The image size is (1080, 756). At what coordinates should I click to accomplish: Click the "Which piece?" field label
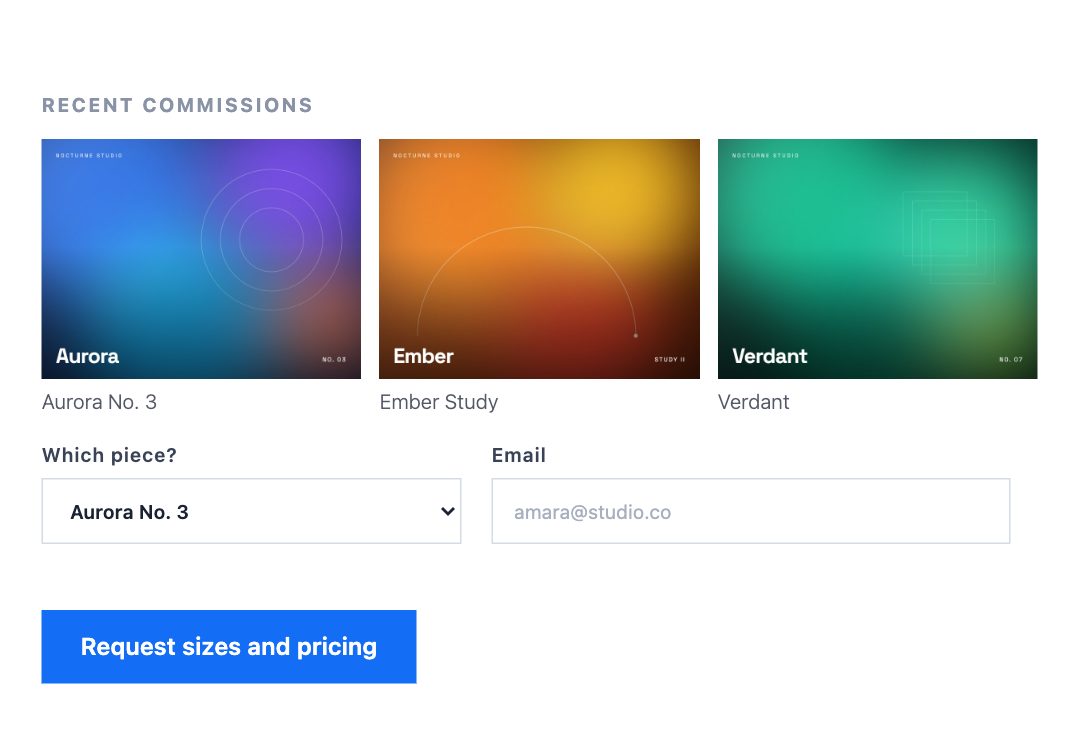tap(110, 455)
